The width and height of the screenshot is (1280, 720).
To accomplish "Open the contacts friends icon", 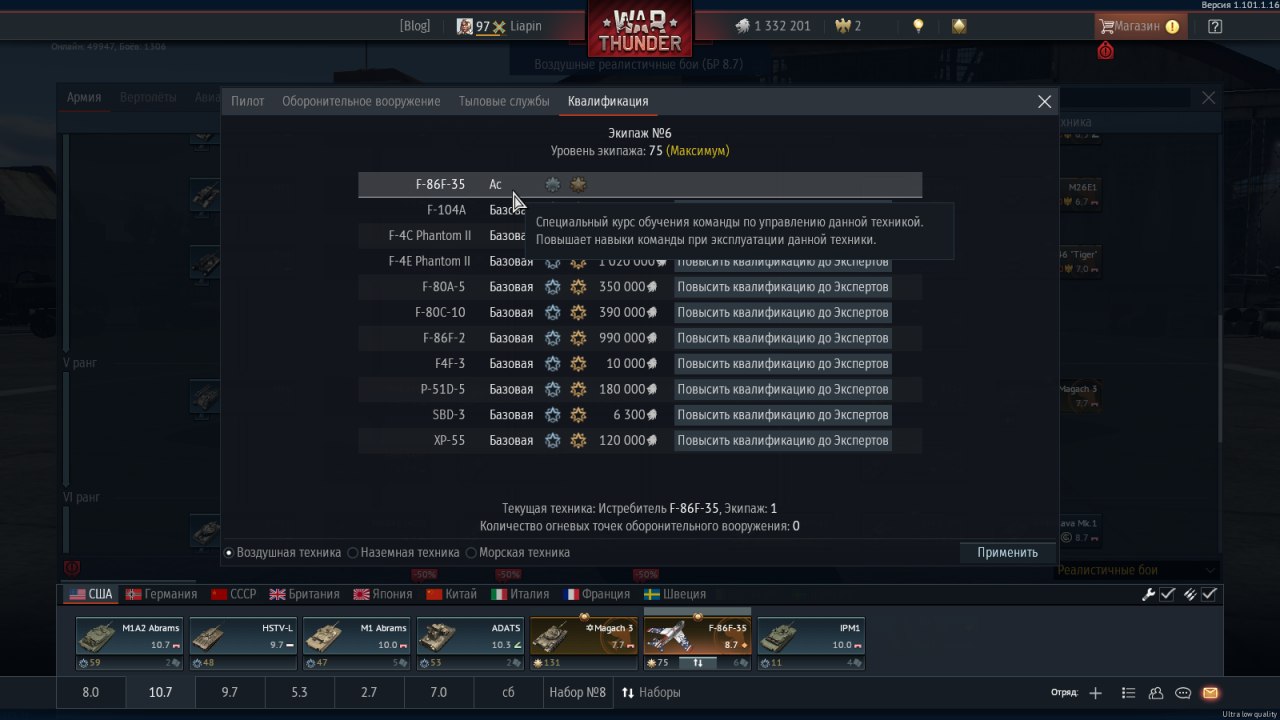I will (1156, 693).
